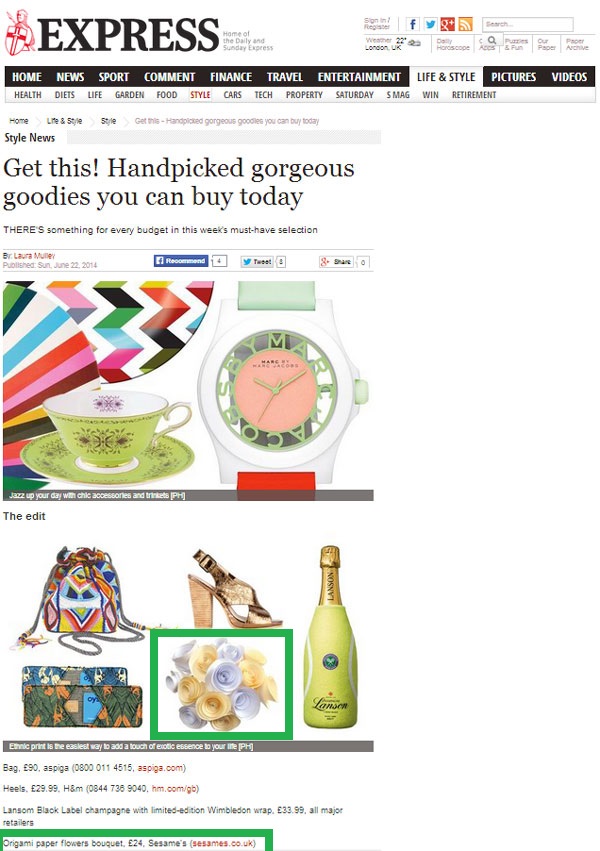This screenshot has height=851, width=600.
Task: Follow the aspiga.com link
Action: [x=160, y=768]
